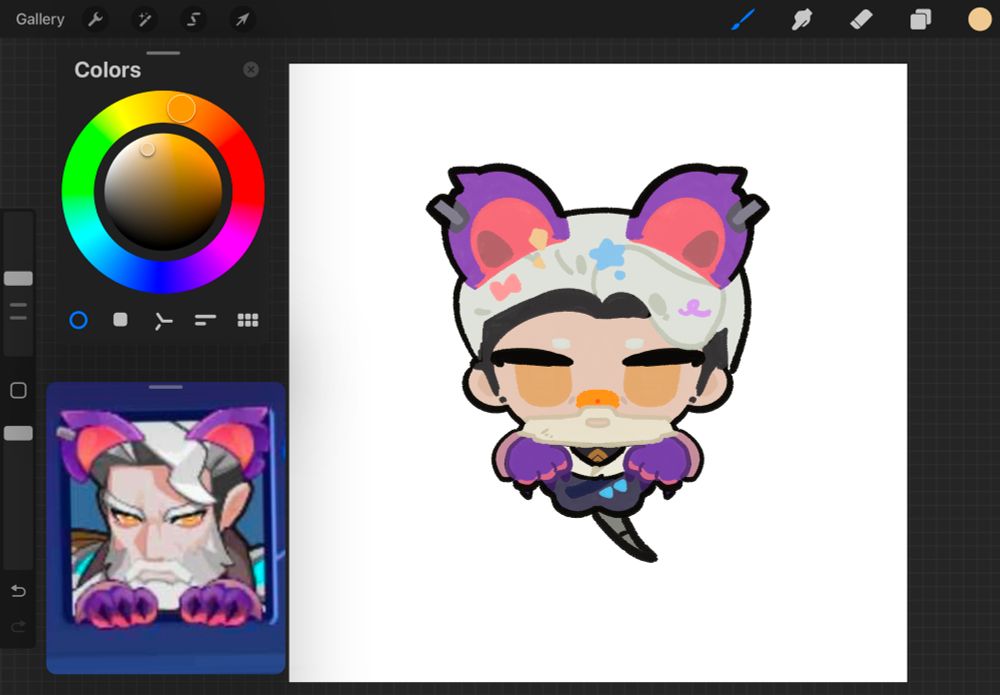This screenshot has height=695, width=1000.
Task: Open the Adjustments magic wand menu
Action: (145, 20)
